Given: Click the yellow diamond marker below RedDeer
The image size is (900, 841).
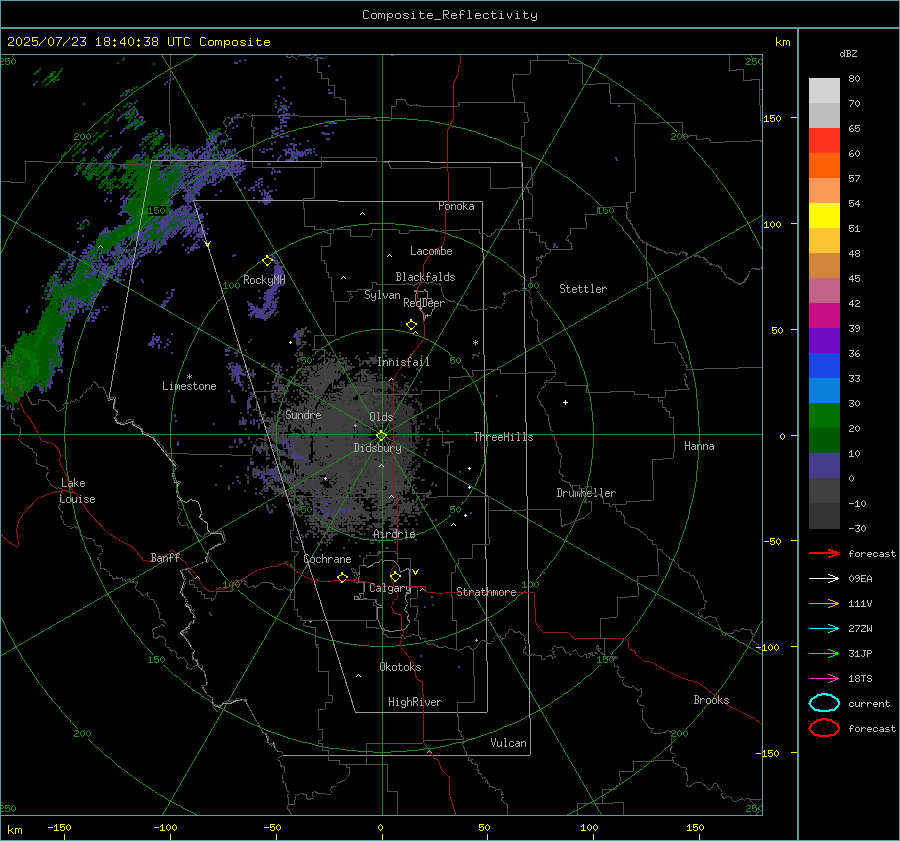Looking at the screenshot, I should pyautogui.click(x=411, y=325).
